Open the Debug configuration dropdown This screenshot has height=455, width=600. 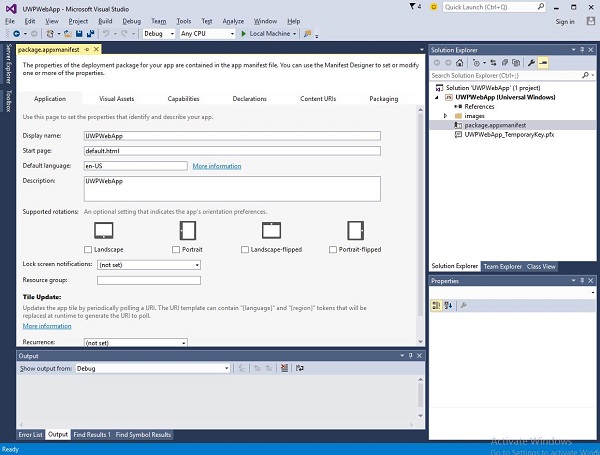158,33
